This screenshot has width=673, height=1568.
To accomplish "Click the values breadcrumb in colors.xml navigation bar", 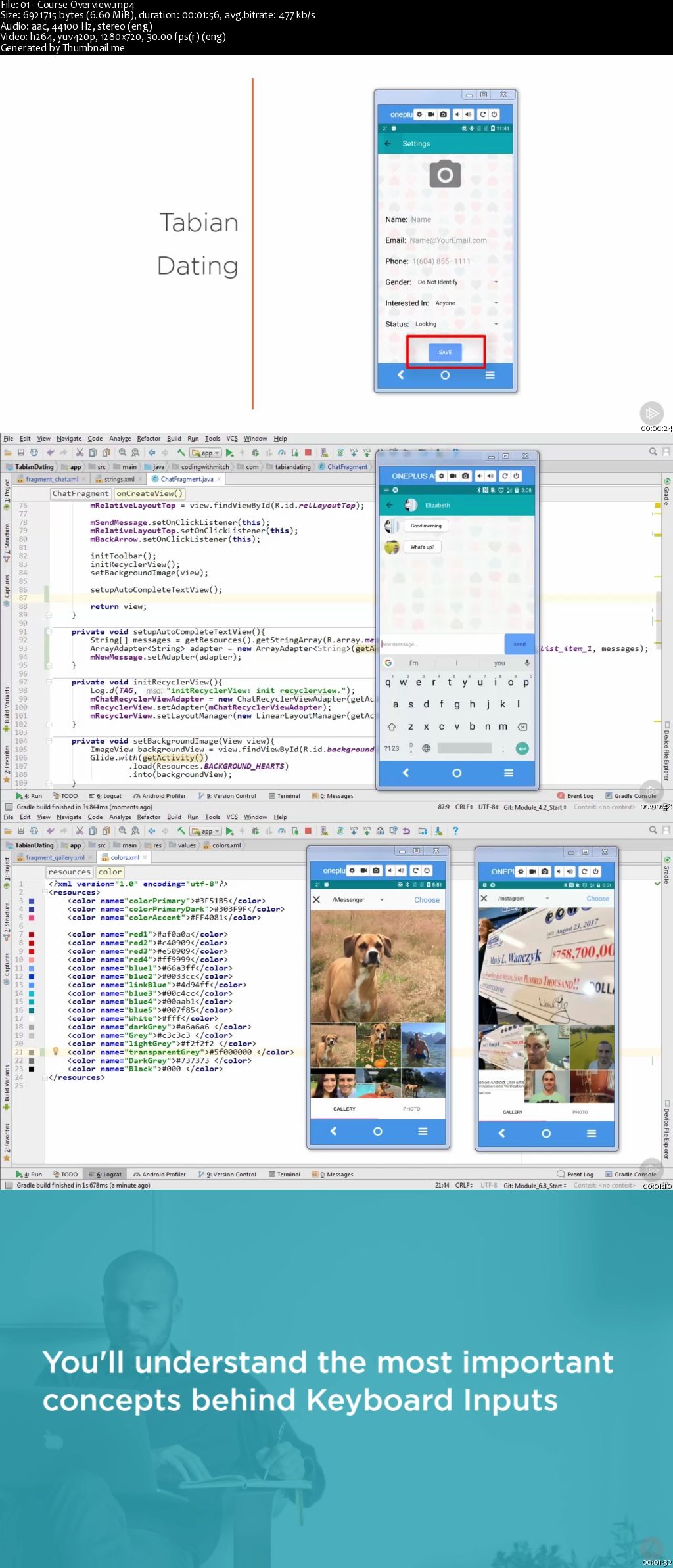I will (182, 846).
